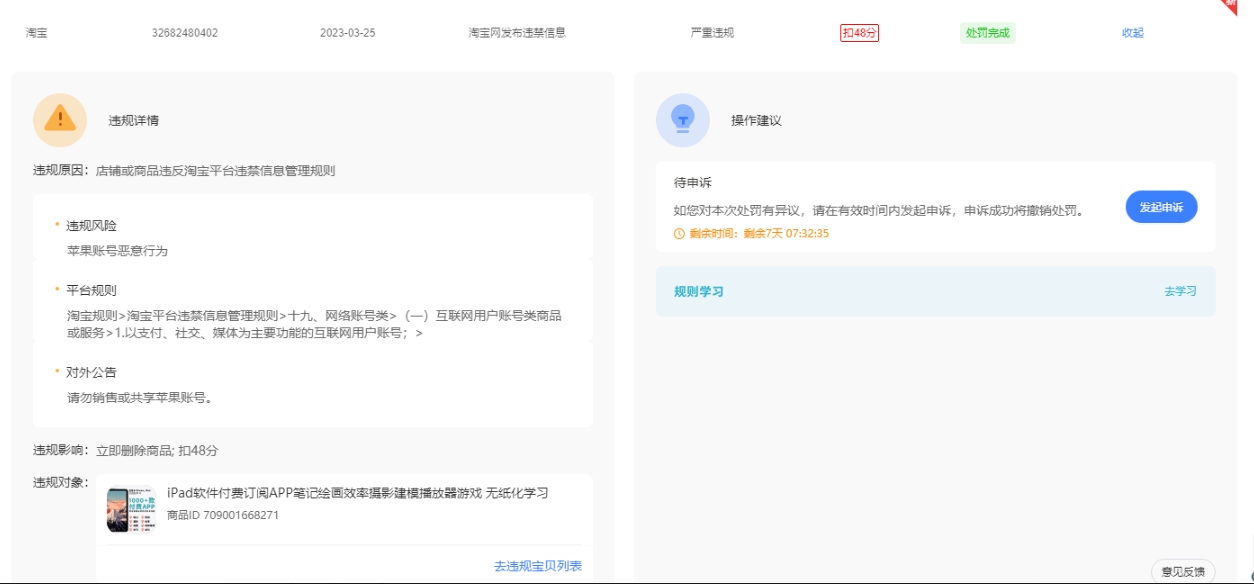Click the 严重违规 severity label

click(x=712, y=33)
